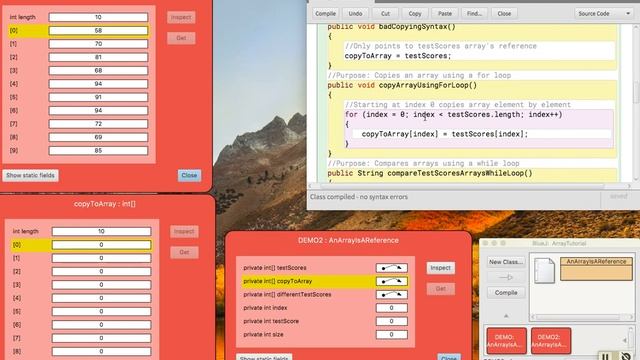Collapse the BlueJ side panel triangle
The image size is (640, 360).
tap(506, 316)
